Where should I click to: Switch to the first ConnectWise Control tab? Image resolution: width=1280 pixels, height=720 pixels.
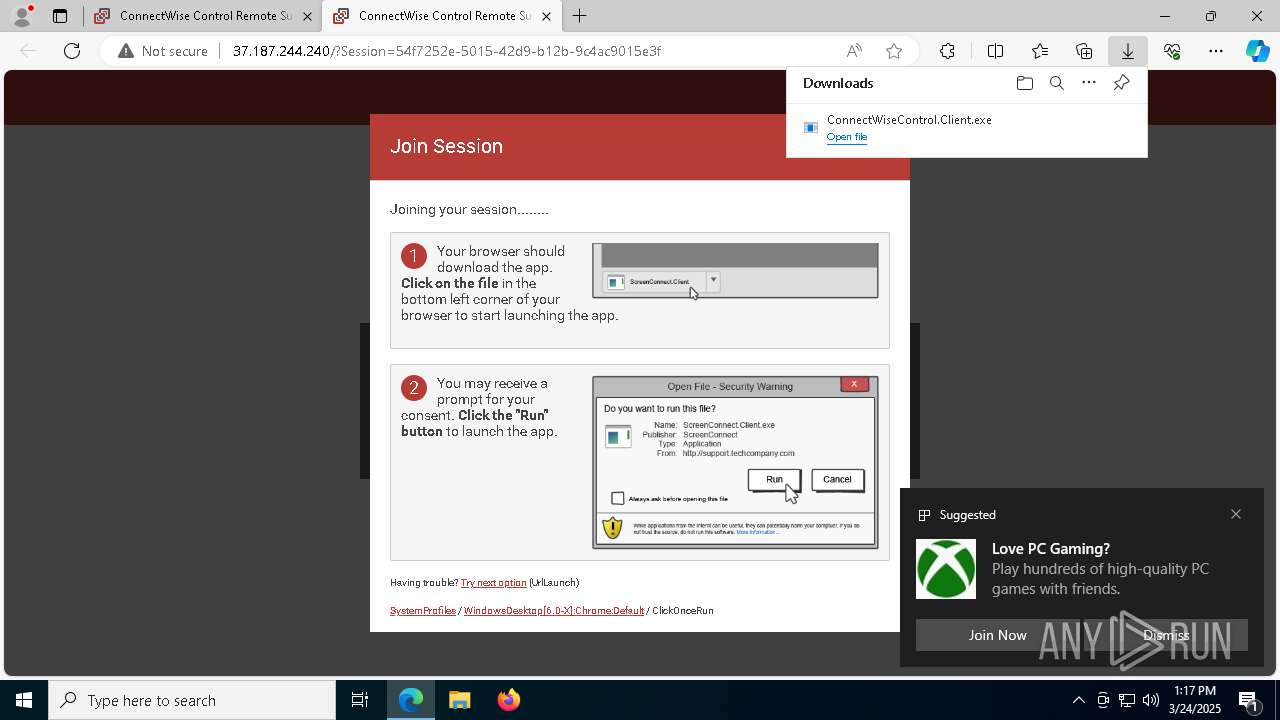pyautogui.click(x=201, y=16)
